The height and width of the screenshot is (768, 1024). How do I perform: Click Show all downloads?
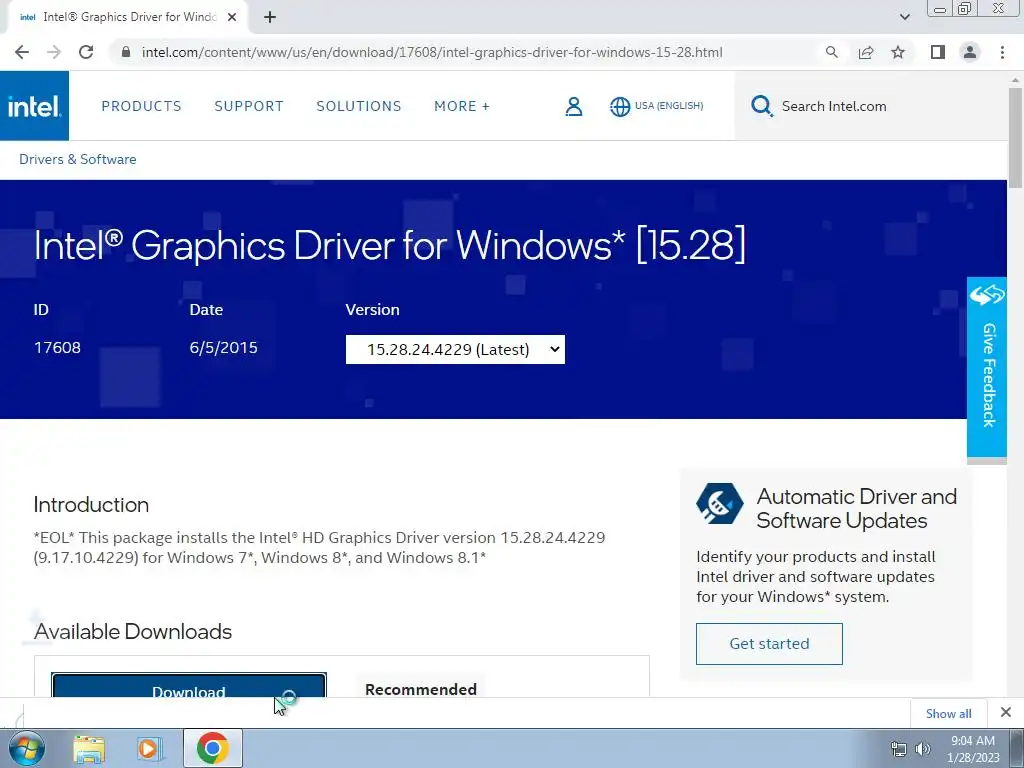pyautogui.click(x=948, y=713)
